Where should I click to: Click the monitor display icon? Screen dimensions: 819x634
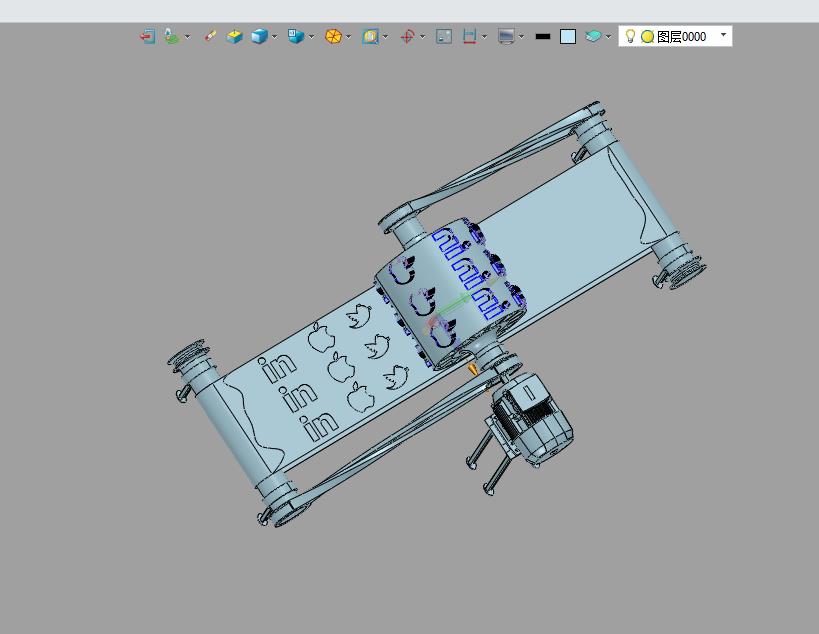506,36
